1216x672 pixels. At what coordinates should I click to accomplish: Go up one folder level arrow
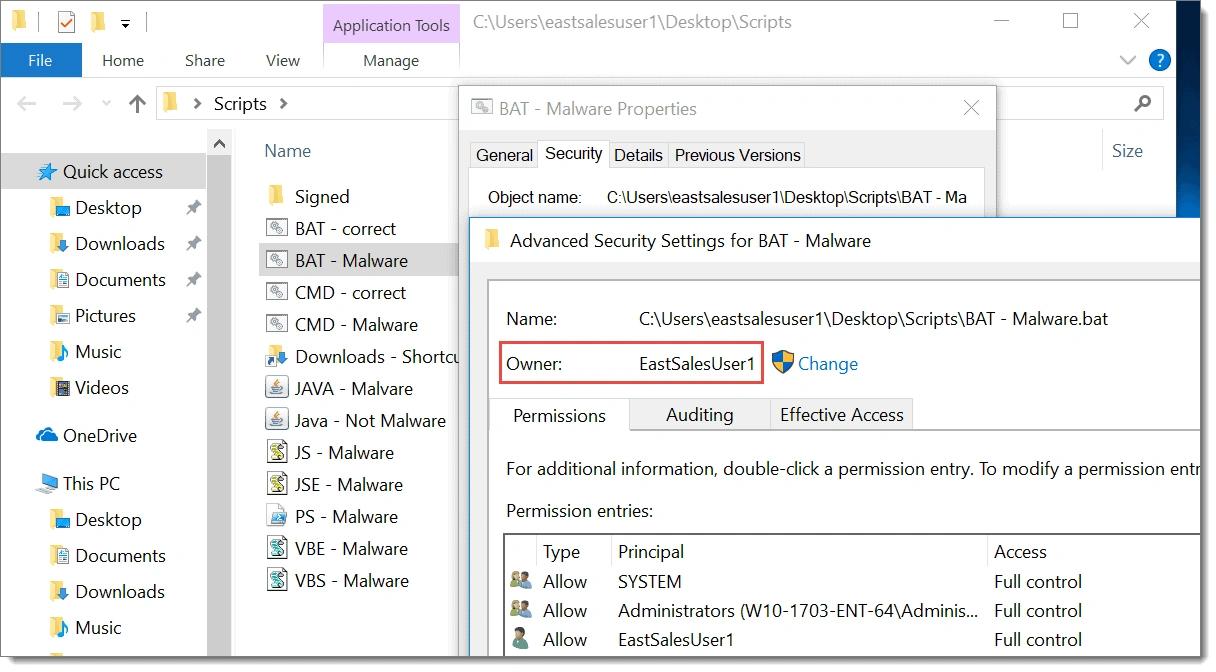click(138, 103)
